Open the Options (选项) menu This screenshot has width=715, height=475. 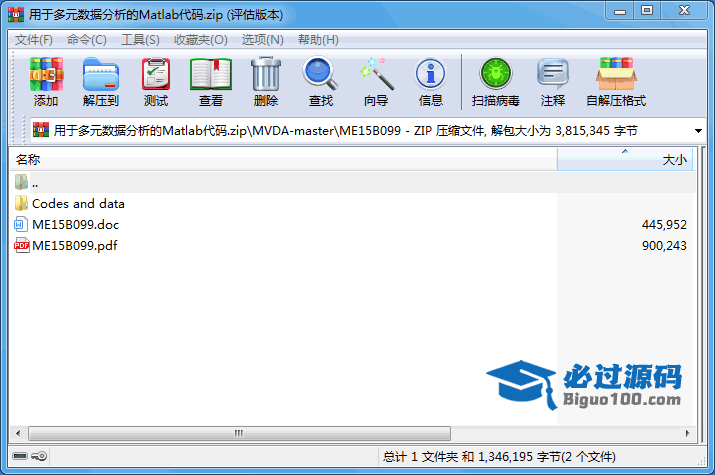[263, 40]
